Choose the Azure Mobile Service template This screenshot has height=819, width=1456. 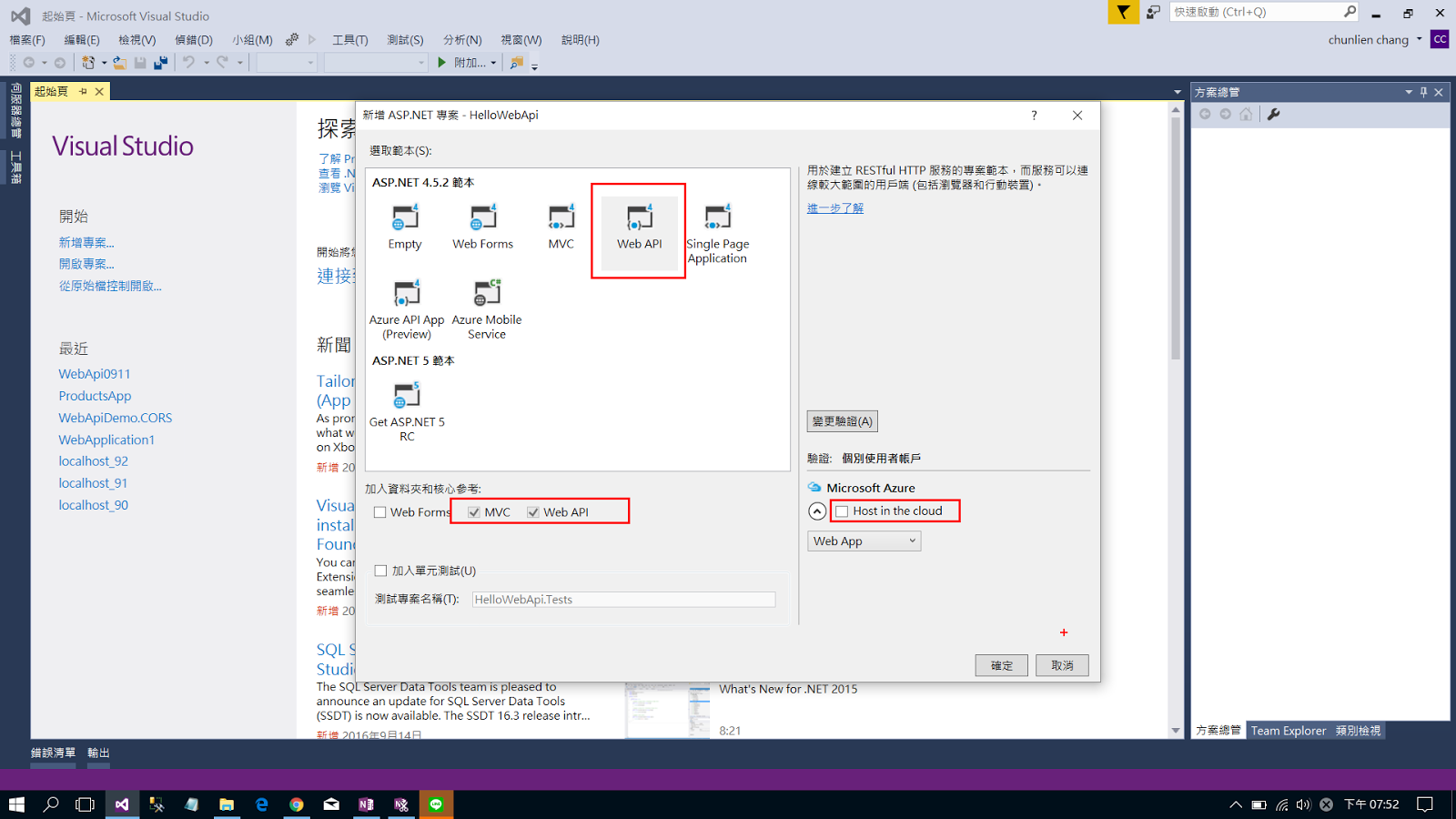point(487,310)
